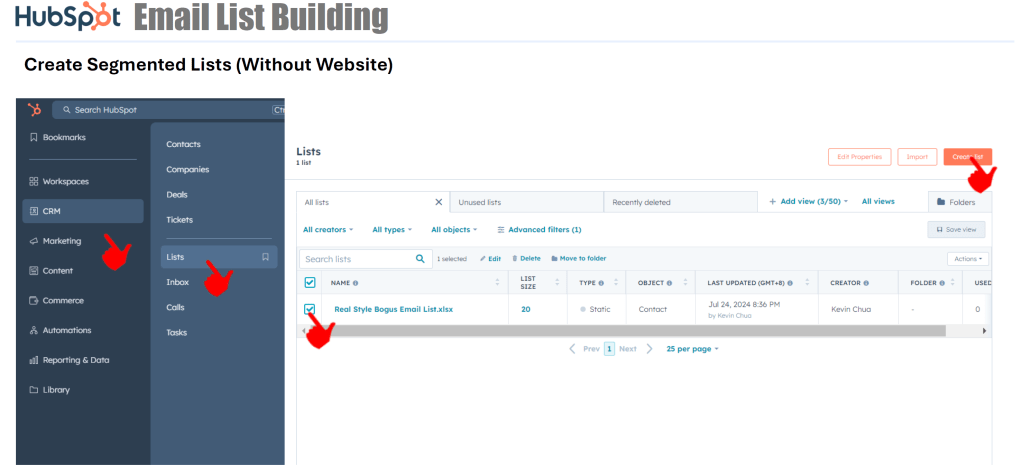Click the Edit Properties button

click(860, 156)
